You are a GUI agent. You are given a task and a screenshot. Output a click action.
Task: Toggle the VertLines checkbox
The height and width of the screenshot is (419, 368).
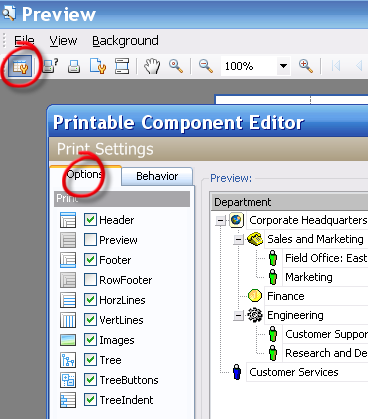click(90, 320)
